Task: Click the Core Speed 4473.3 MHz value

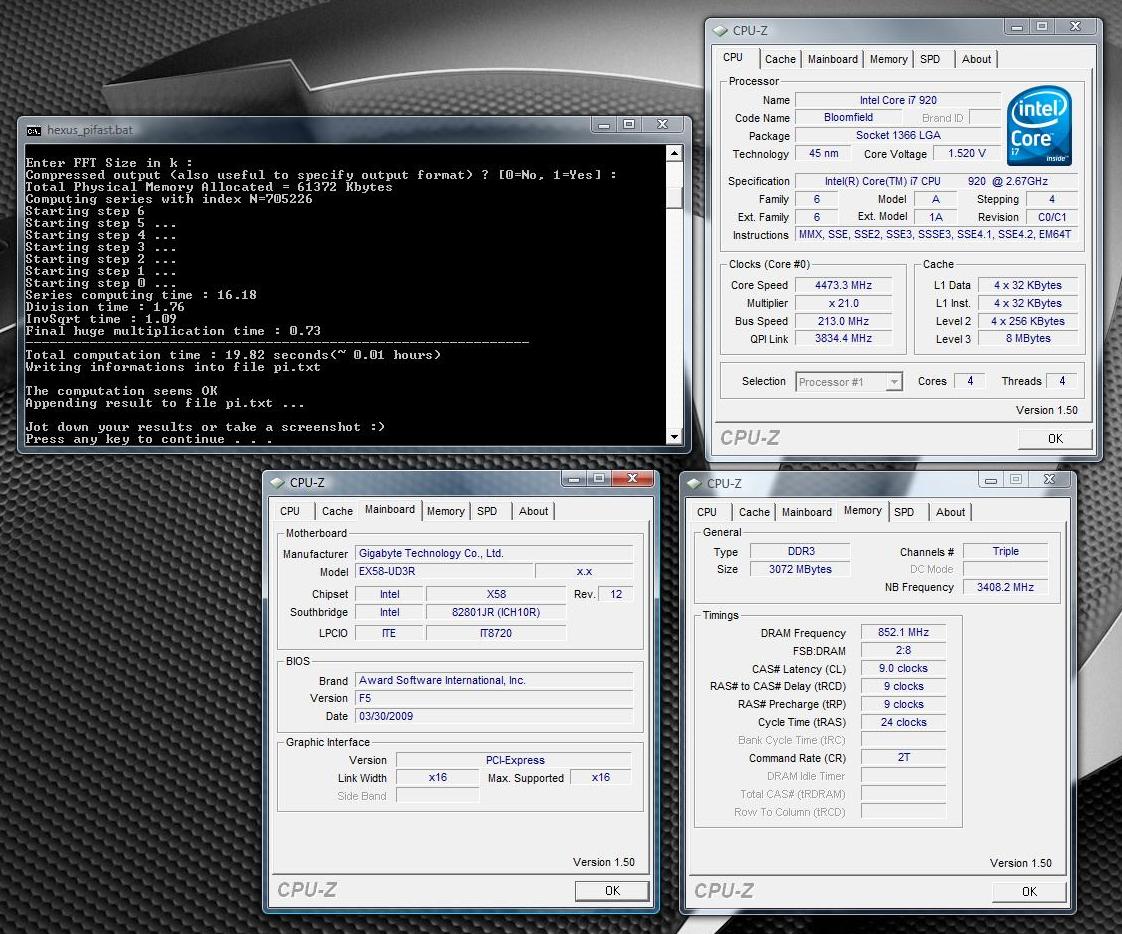Action: 844,285
